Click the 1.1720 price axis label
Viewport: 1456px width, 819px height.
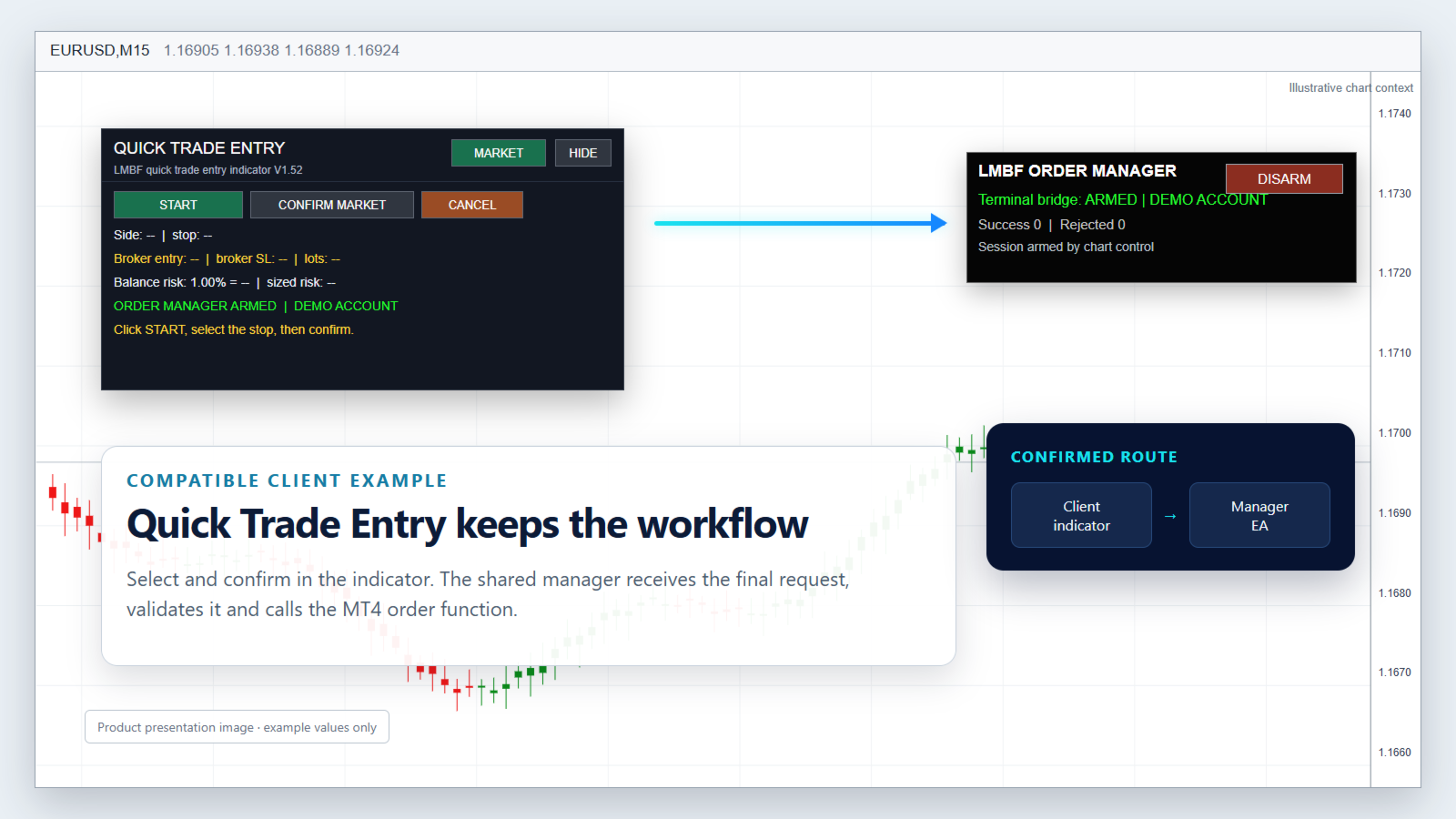click(x=1395, y=273)
